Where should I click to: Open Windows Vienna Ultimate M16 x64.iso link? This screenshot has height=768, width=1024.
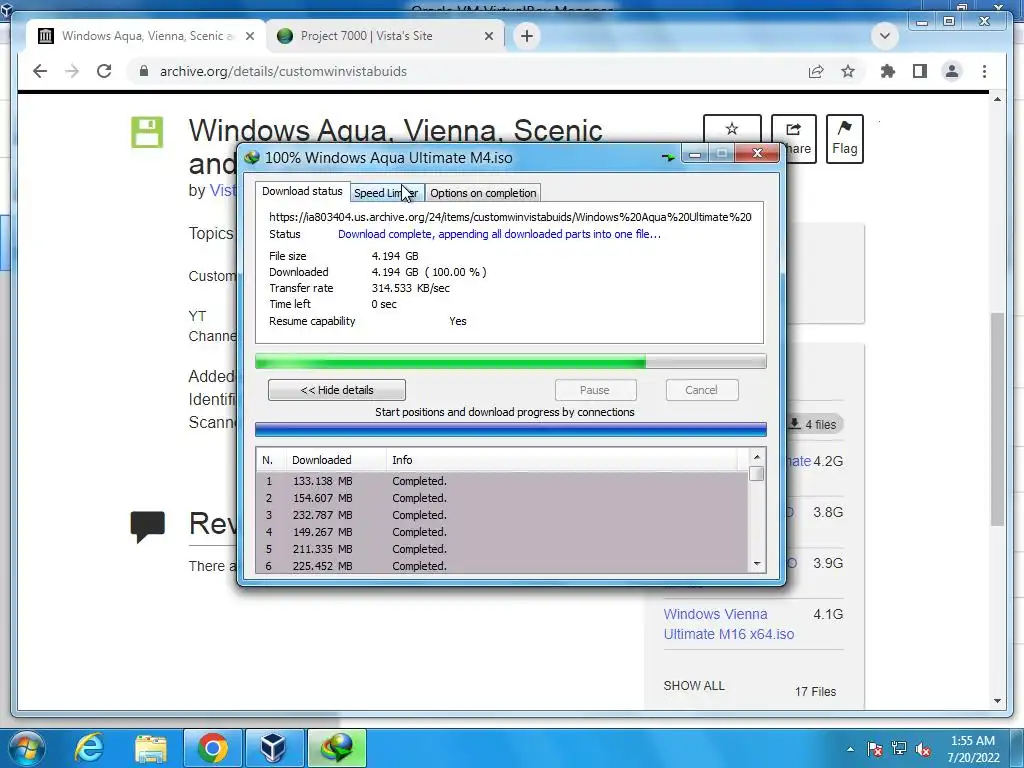click(x=728, y=624)
